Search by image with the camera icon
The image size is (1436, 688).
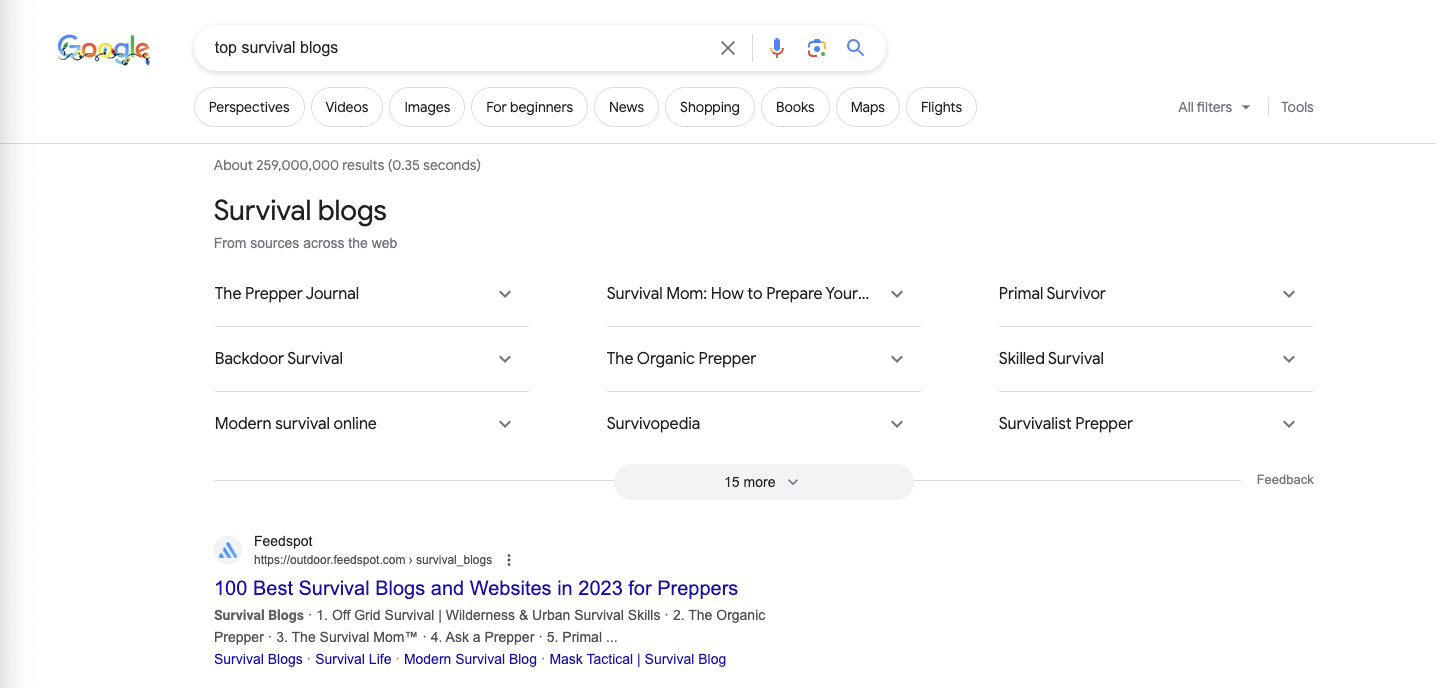coord(817,48)
